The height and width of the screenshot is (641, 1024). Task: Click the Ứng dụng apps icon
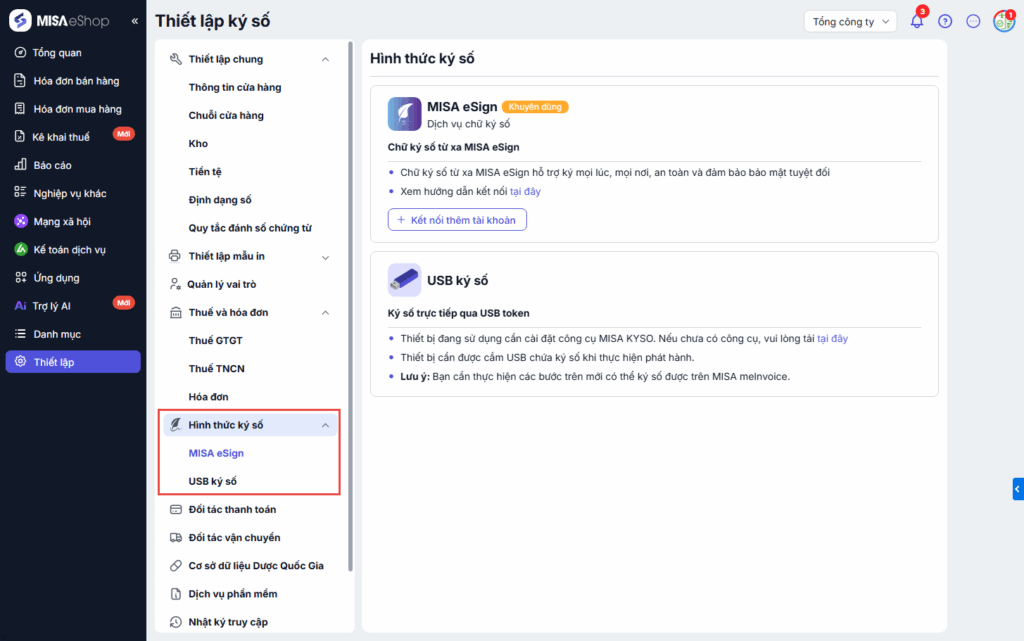click(21, 277)
